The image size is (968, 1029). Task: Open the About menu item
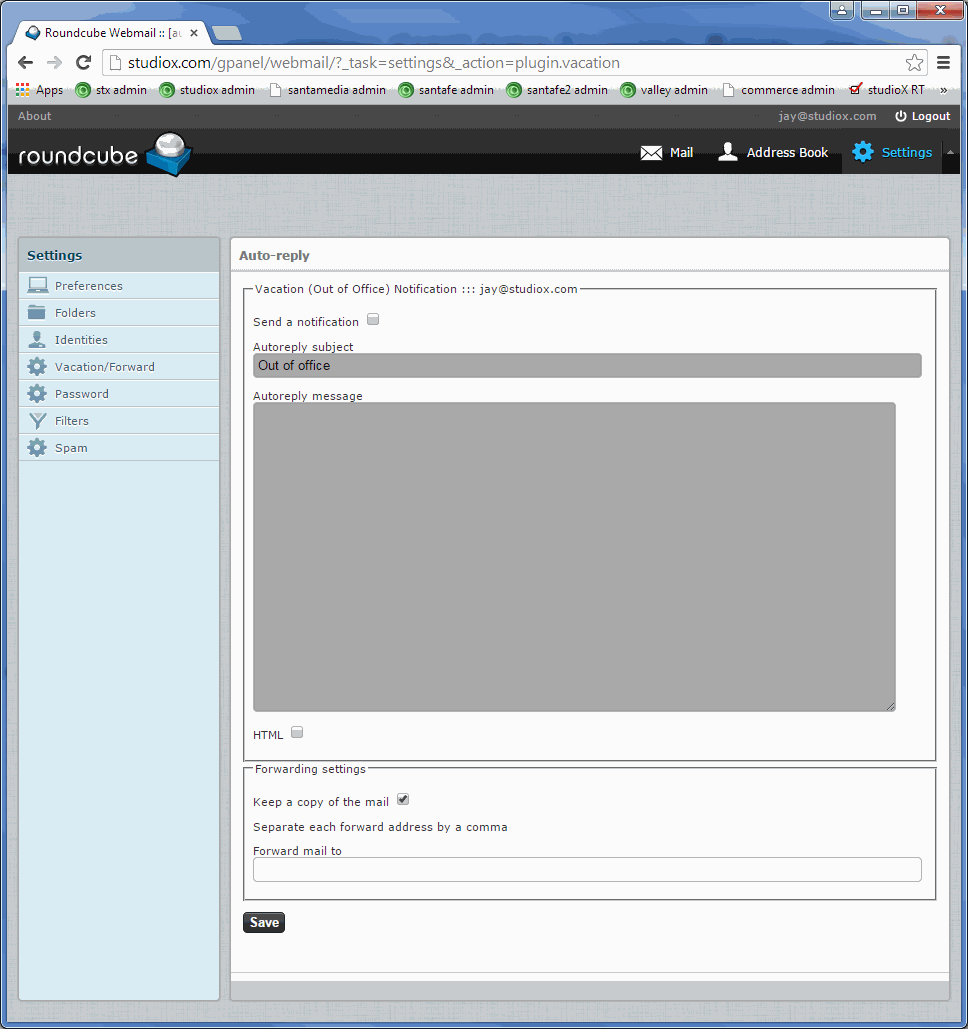pyautogui.click(x=33, y=115)
